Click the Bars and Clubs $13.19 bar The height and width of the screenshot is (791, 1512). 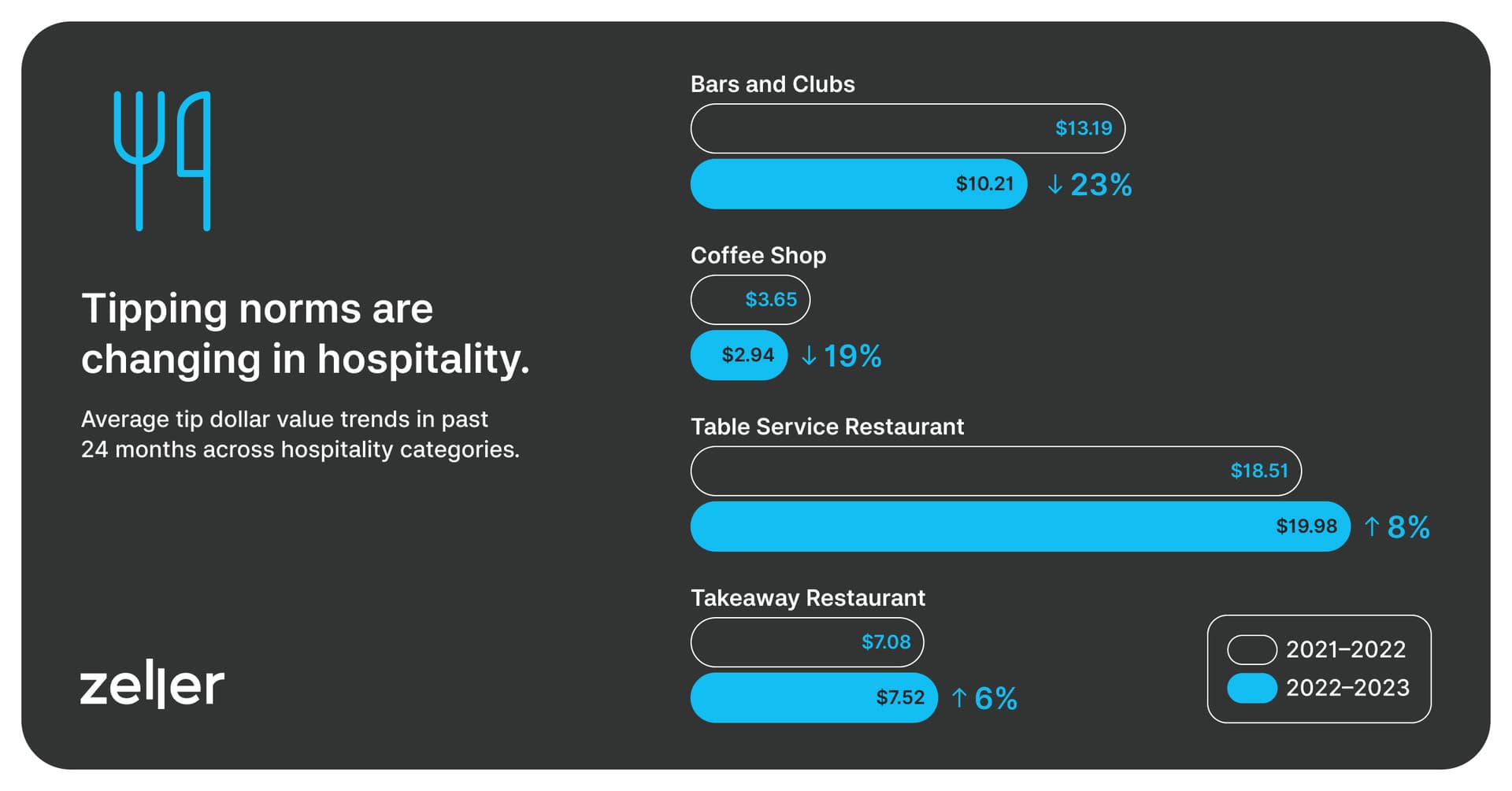tap(907, 128)
